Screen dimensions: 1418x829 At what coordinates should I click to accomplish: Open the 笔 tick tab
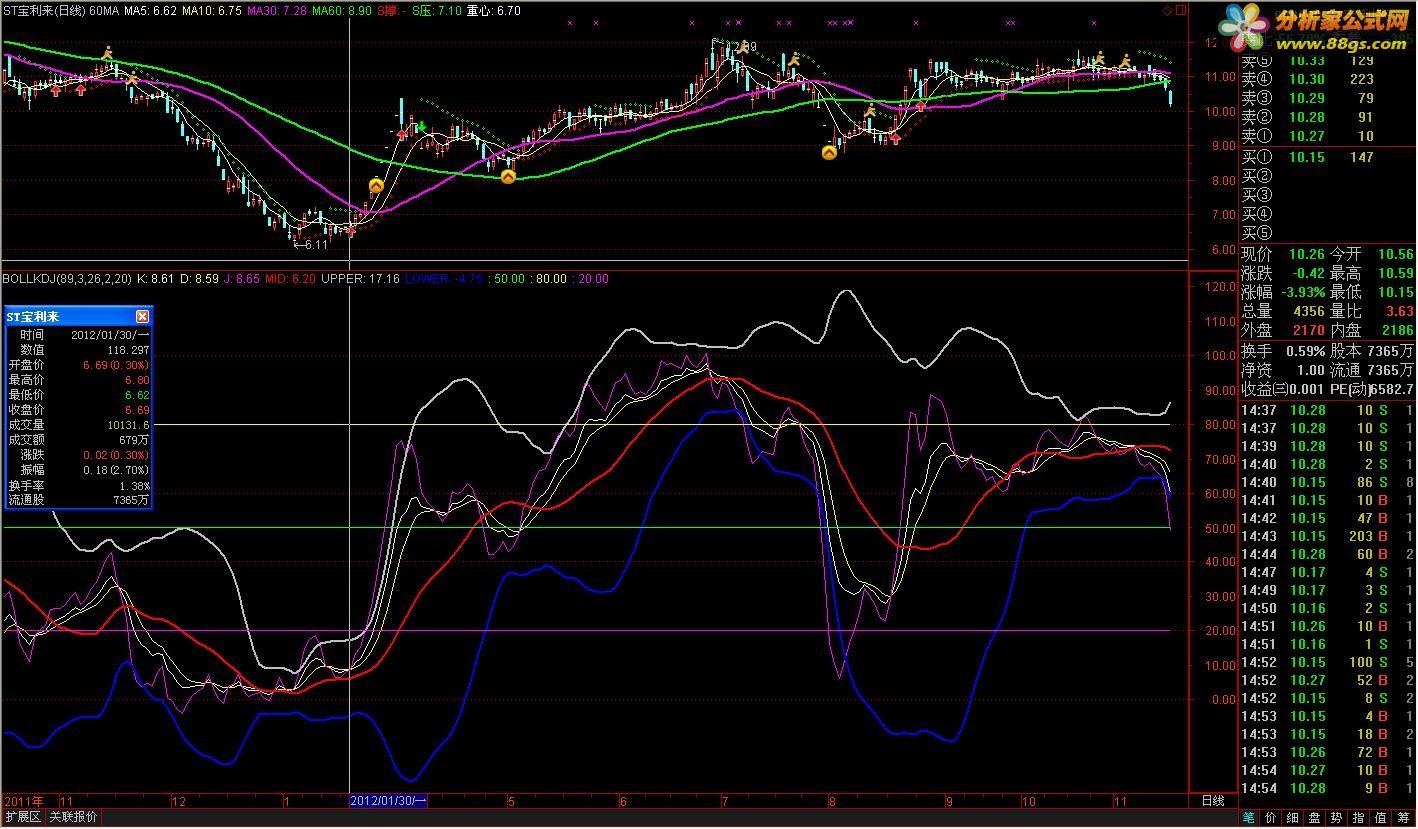click(x=1249, y=818)
